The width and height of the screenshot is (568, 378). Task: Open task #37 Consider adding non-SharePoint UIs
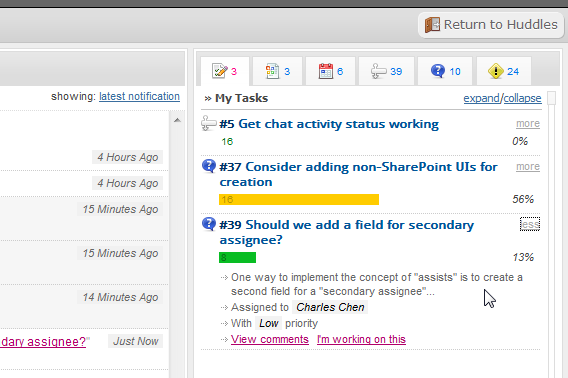click(358, 174)
